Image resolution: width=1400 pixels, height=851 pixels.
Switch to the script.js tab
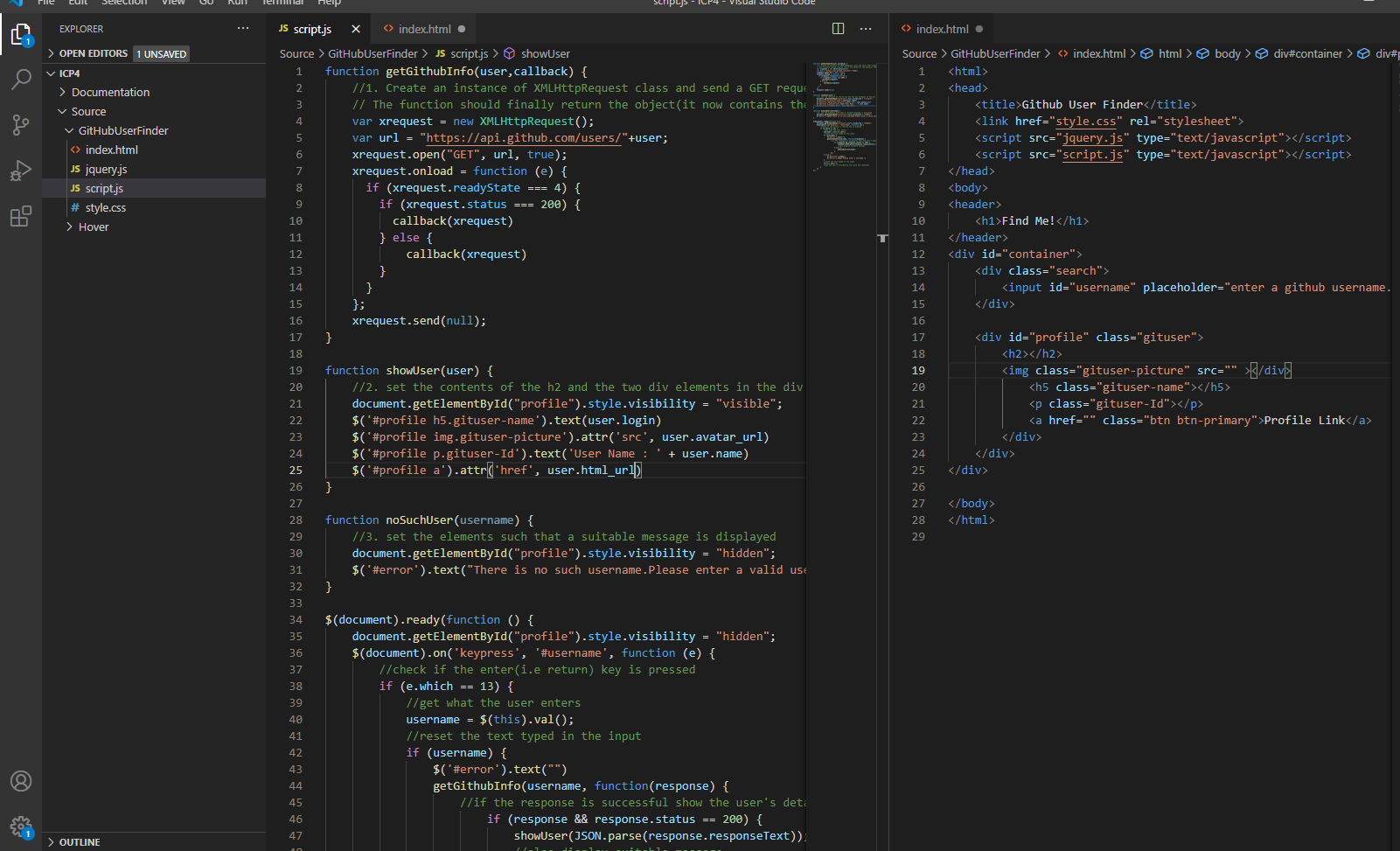click(312, 29)
